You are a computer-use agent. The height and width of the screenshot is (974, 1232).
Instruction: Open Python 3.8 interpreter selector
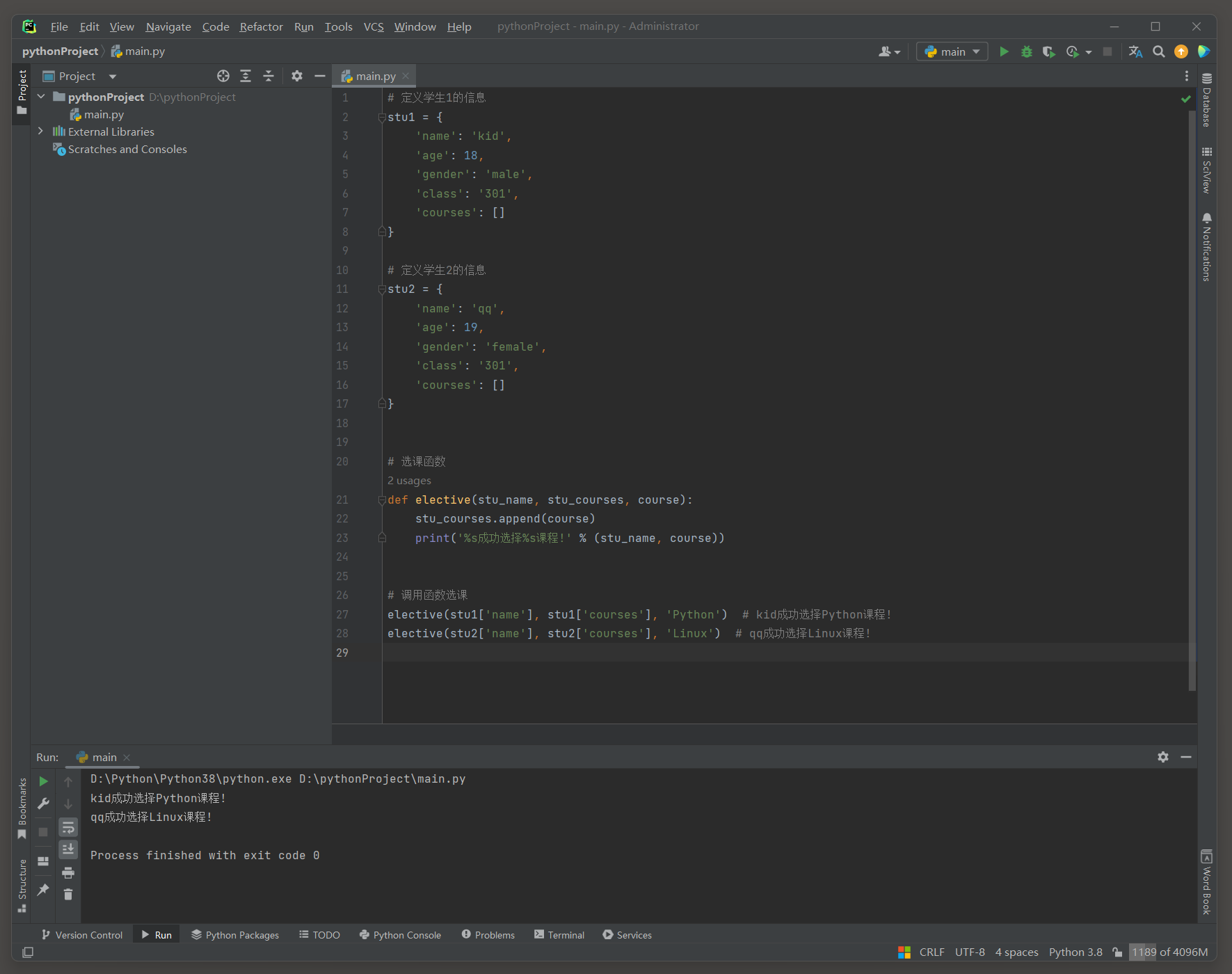pyautogui.click(x=1075, y=952)
